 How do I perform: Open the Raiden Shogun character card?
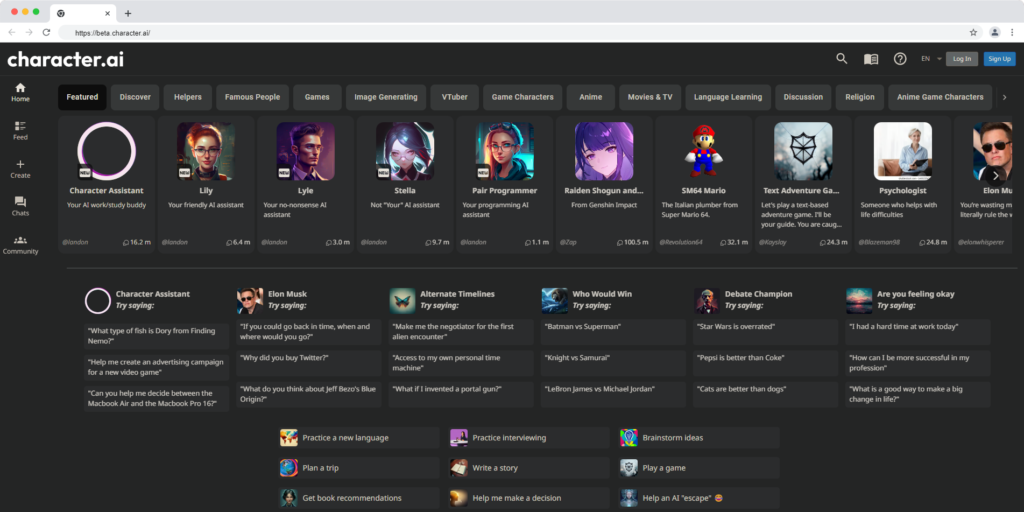point(604,184)
